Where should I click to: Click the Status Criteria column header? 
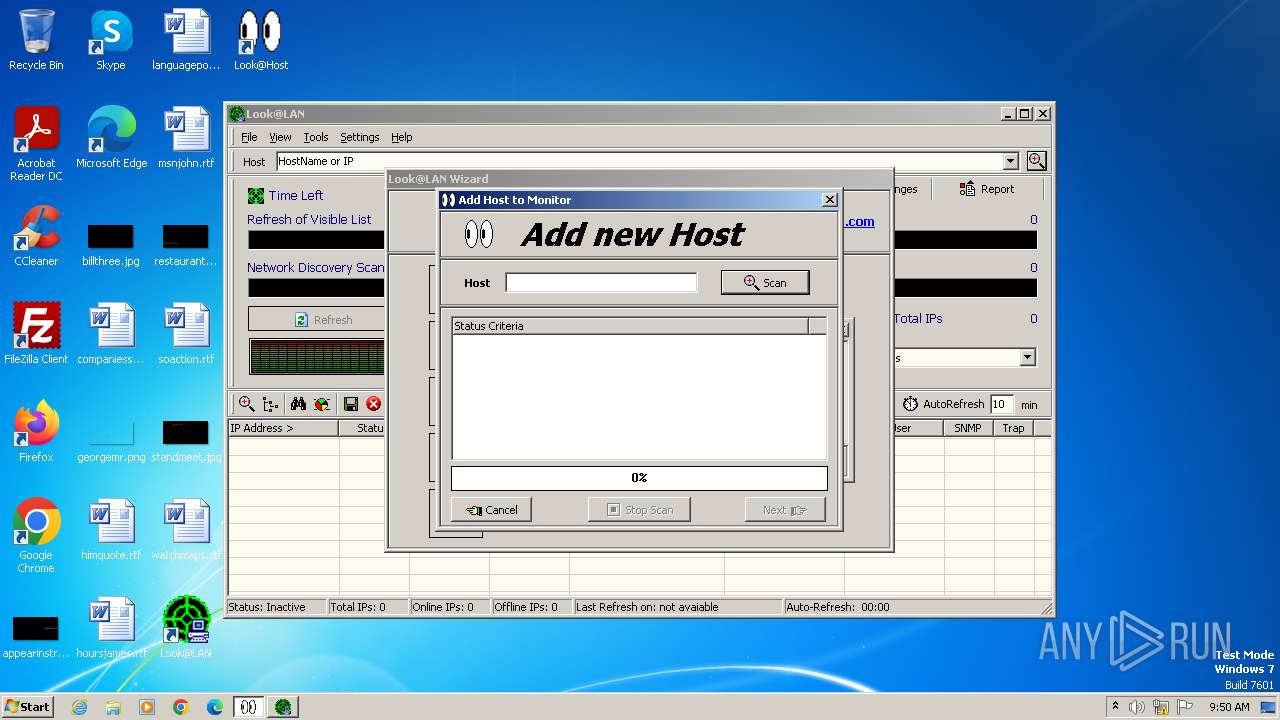click(630, 326)
